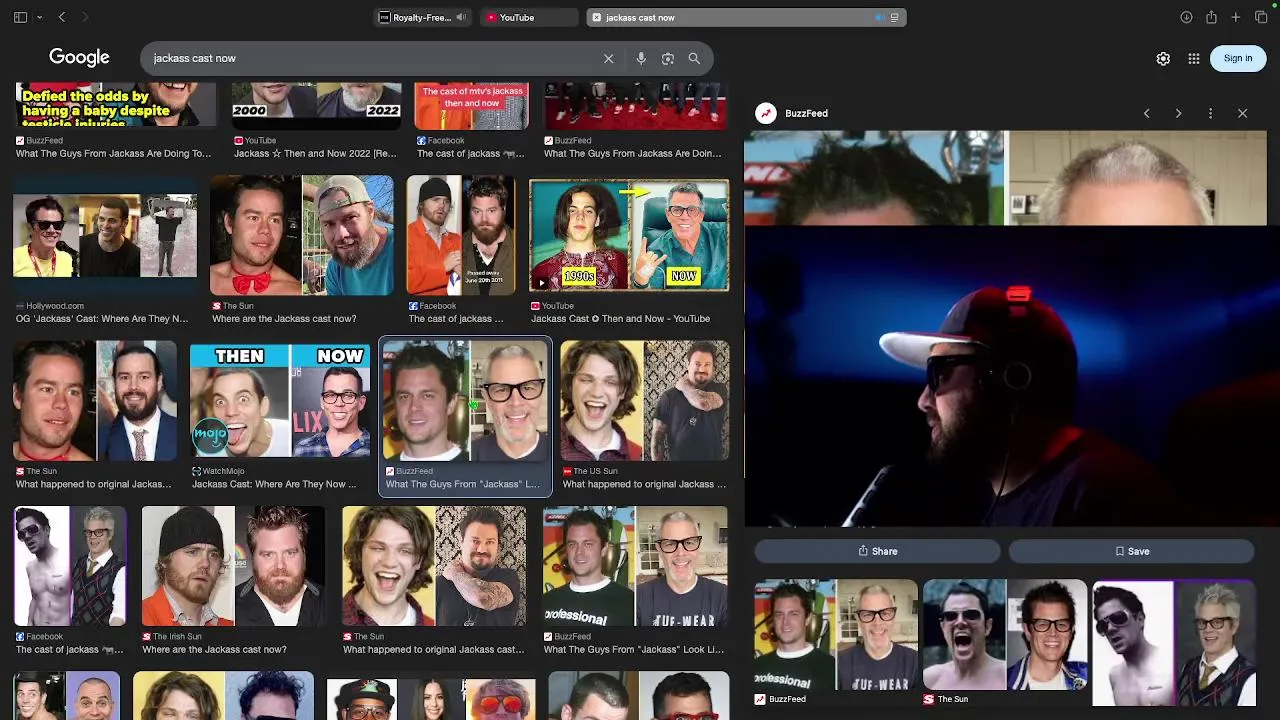1280x720 pixels.
Task: Show the tab overview icon
Action: 1261,17
